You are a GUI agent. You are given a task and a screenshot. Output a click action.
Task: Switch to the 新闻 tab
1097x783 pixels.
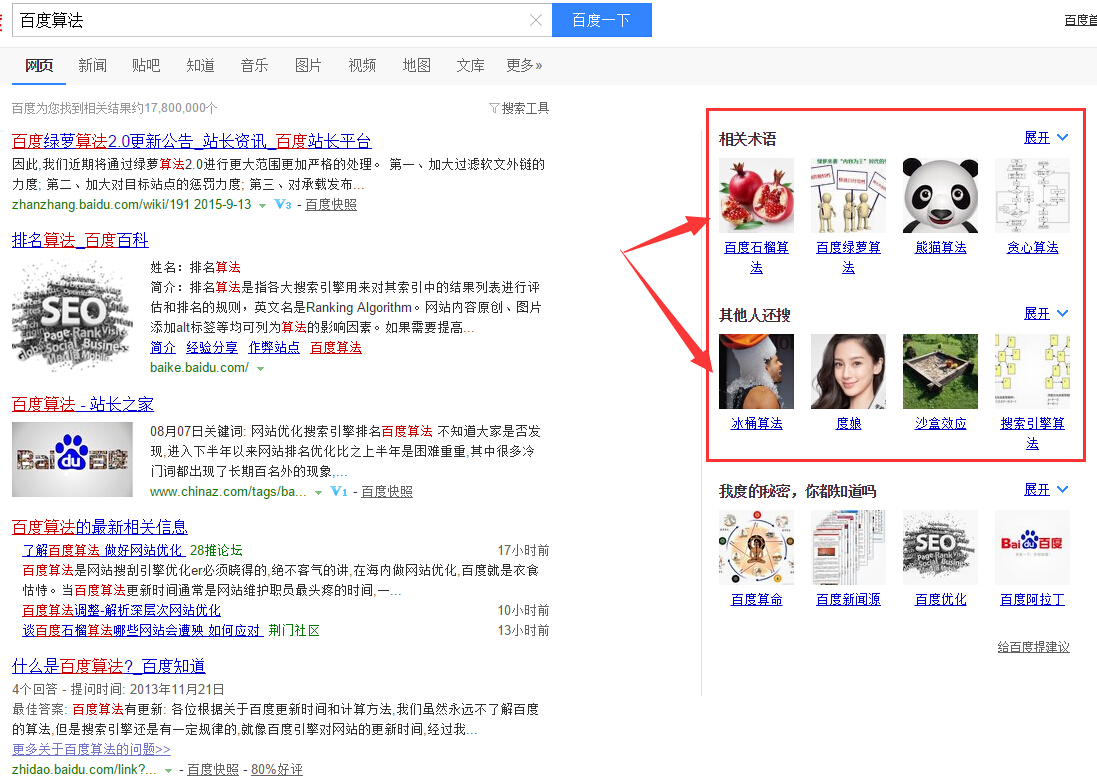[92, 65]
